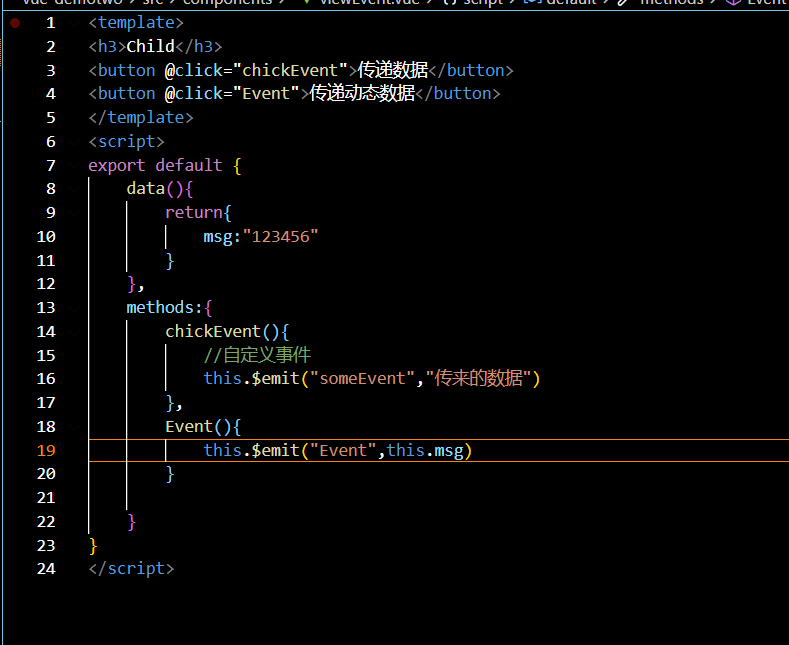Click $emit call on line 16
The image size is (789, 645).
click(275, 379)
